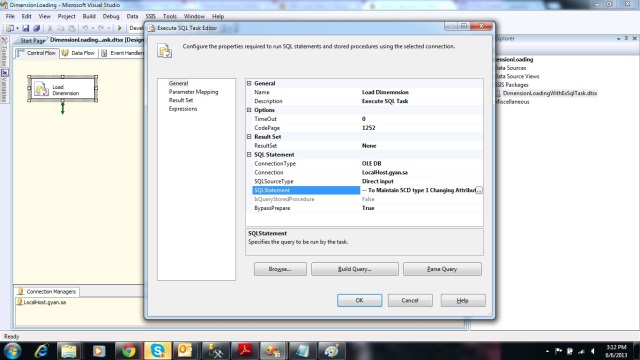This screenshot has width=640, height=360.
Task: Switch to Event Handlers tab
Action: tap(123, 53)
